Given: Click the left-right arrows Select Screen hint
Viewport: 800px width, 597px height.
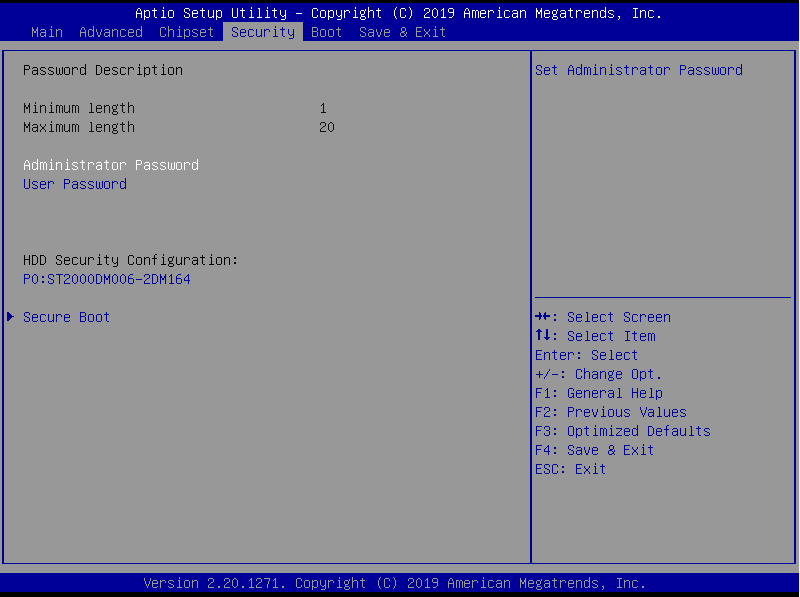Looking at the screenshot, I should coord(602,317).
